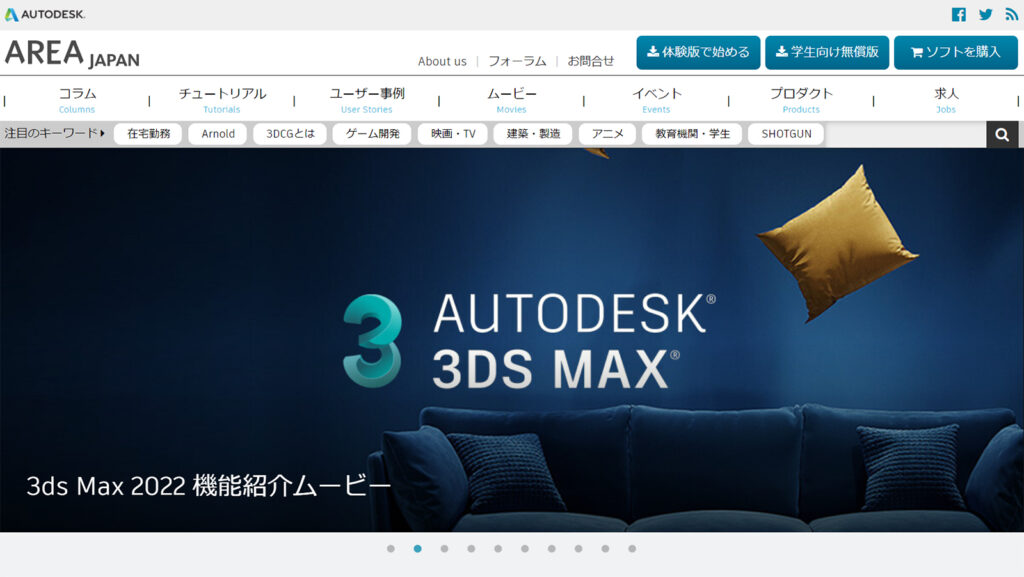Open the コラム Columns menu
Screen dimensions: 1024x577
[77, 101]
